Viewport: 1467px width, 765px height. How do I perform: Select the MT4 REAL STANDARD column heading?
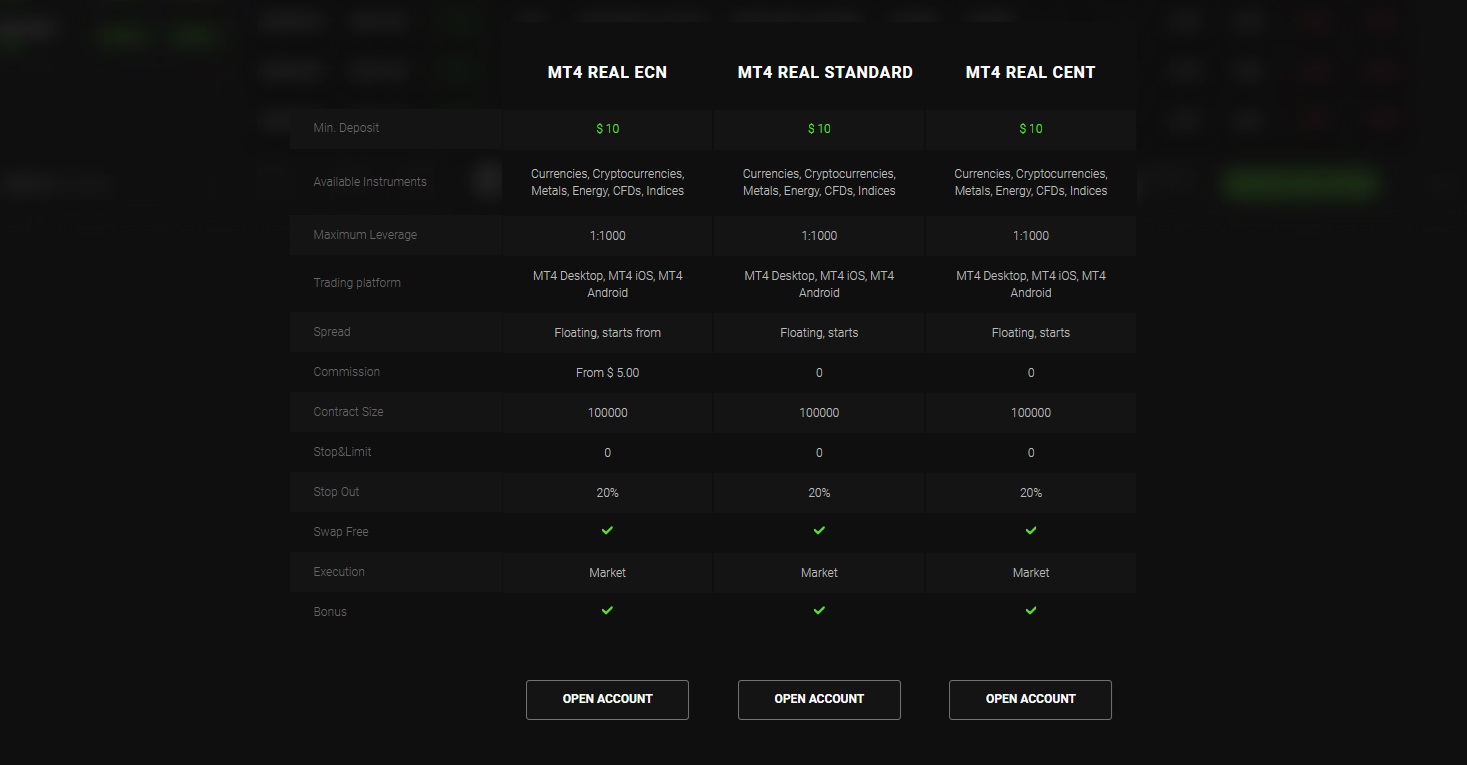click(825, 72)
